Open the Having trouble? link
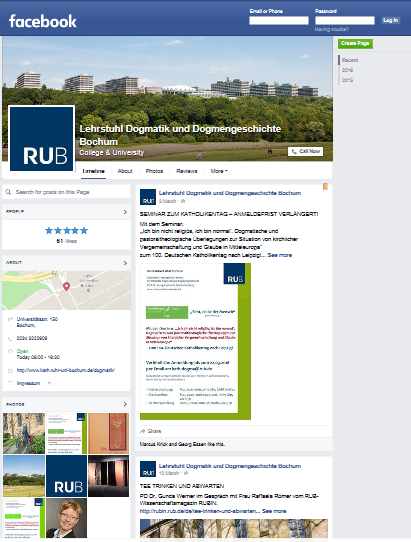The height and width of the screenshot is (542, 411). pyautogui.click(x=331, y=29)
